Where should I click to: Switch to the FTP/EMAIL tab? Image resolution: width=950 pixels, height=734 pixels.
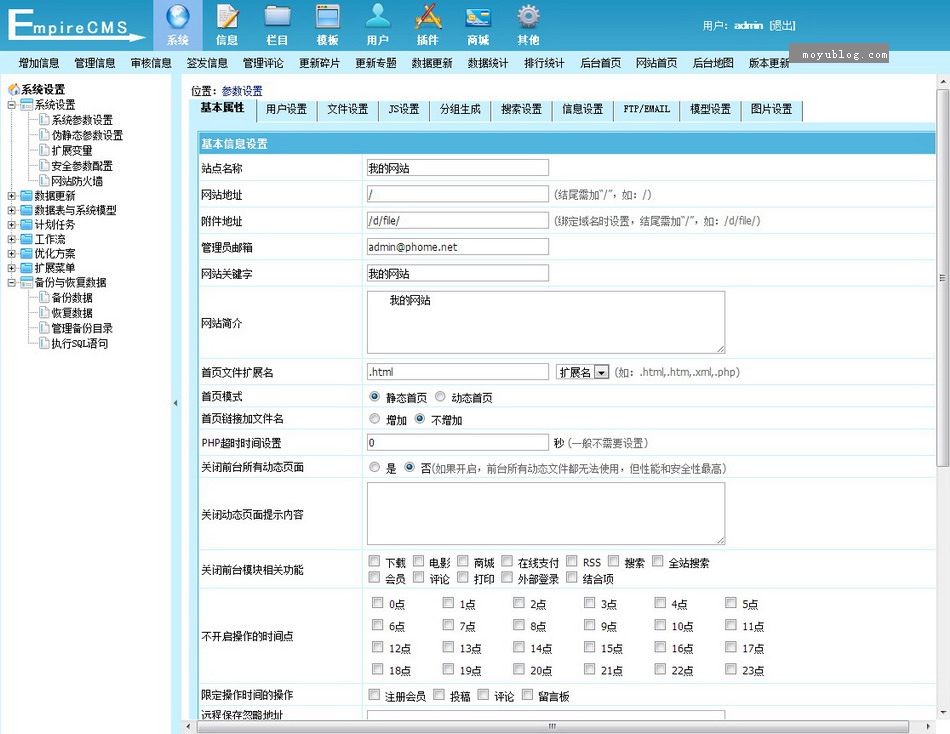coord(646,110)
